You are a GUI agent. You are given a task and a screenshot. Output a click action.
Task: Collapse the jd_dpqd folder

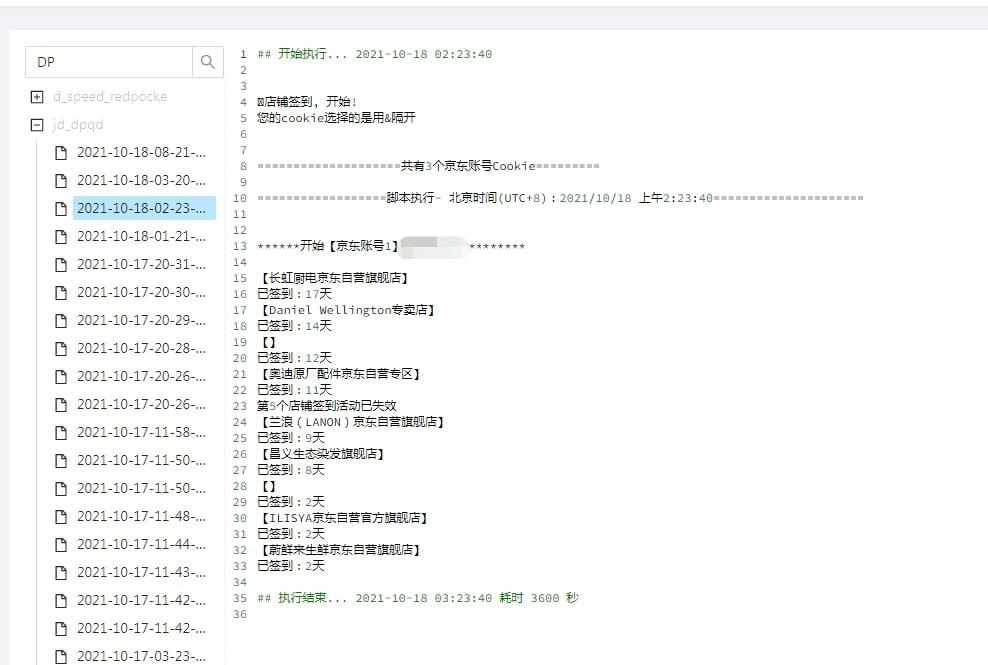pos(37,125)
